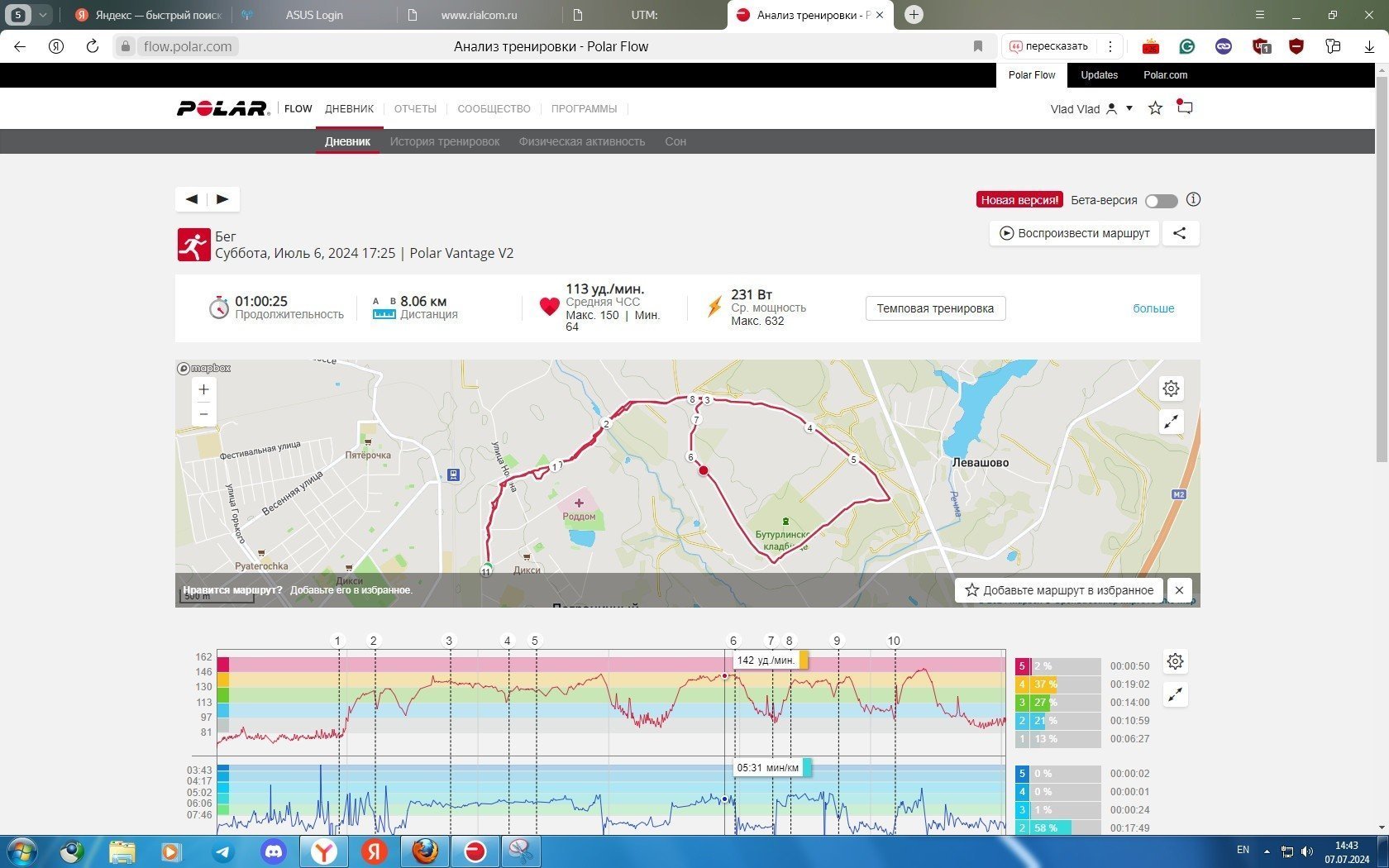Show hidden system tray icons
Image resolution: width=1389 pixels, height=868 pixels.
tap(1267, 851)
